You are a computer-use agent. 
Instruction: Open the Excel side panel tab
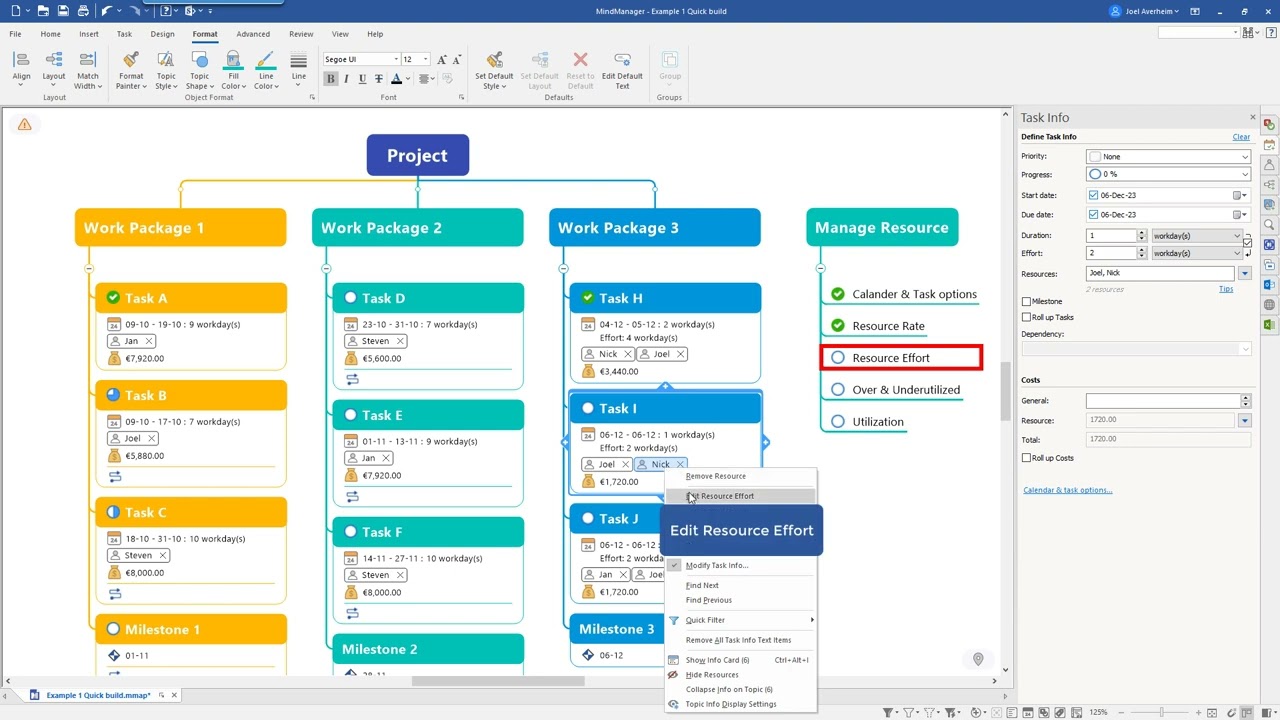(x=1269, y=325)
